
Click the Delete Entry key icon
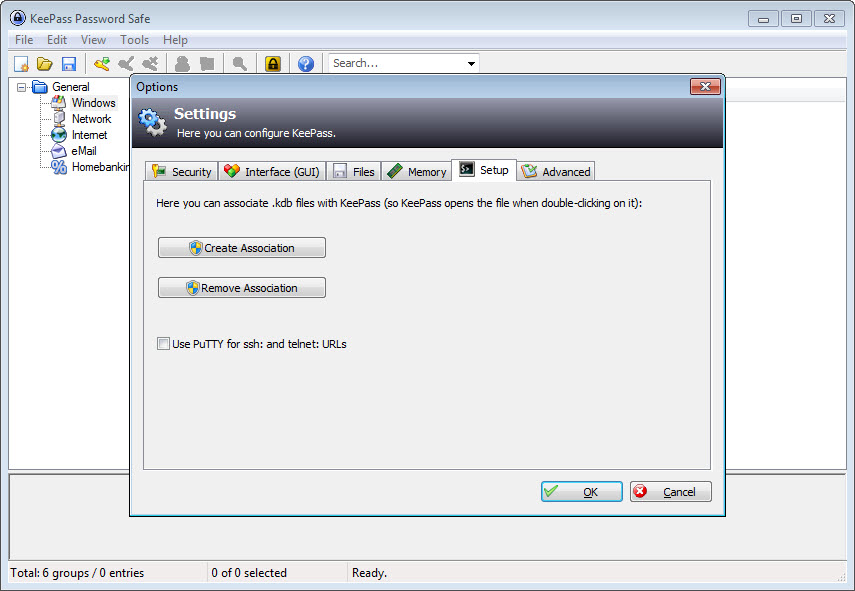pos(150,64)
